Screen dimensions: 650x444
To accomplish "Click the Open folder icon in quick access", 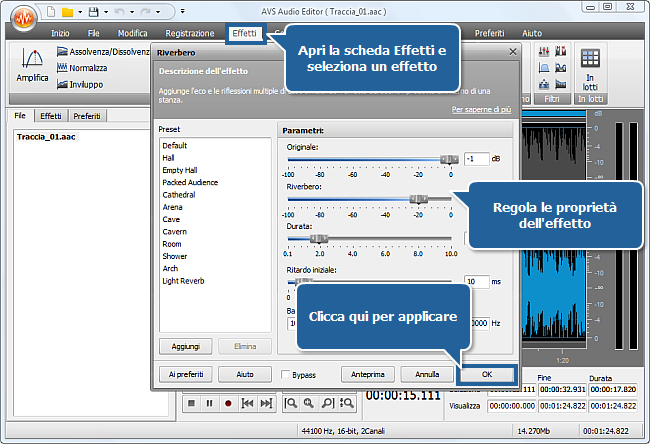I will [68, 12].
